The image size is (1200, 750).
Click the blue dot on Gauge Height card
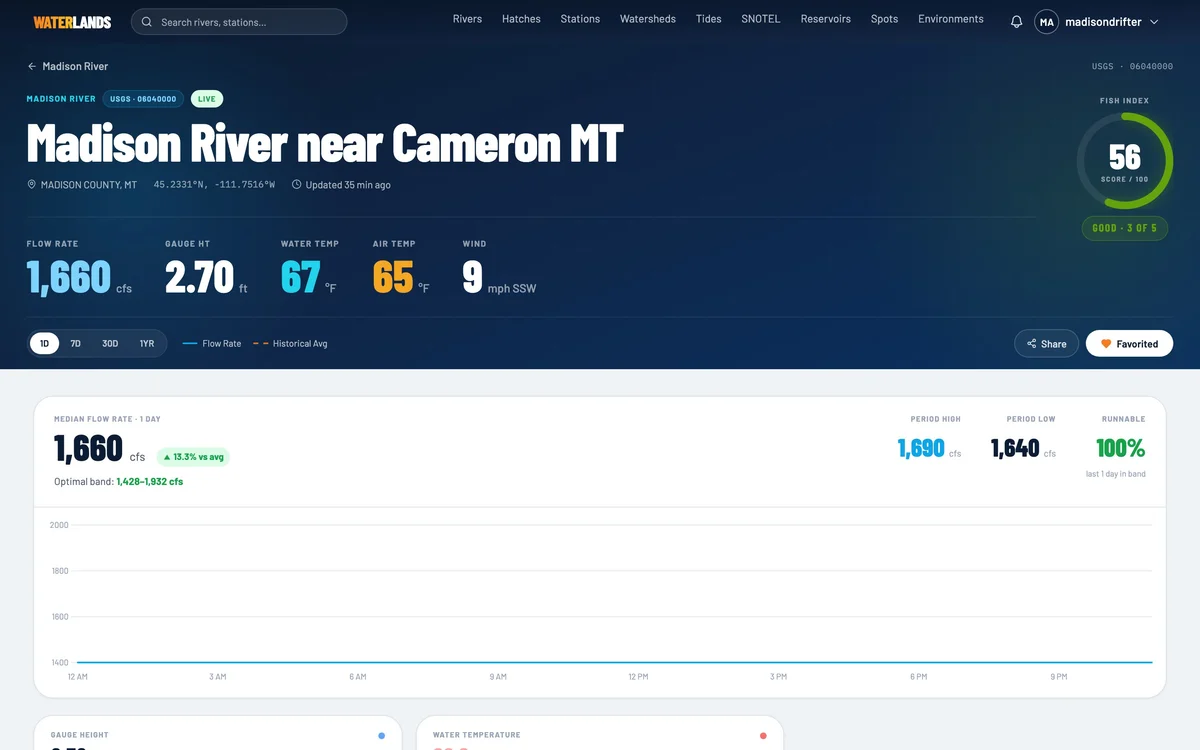point(381,736)
